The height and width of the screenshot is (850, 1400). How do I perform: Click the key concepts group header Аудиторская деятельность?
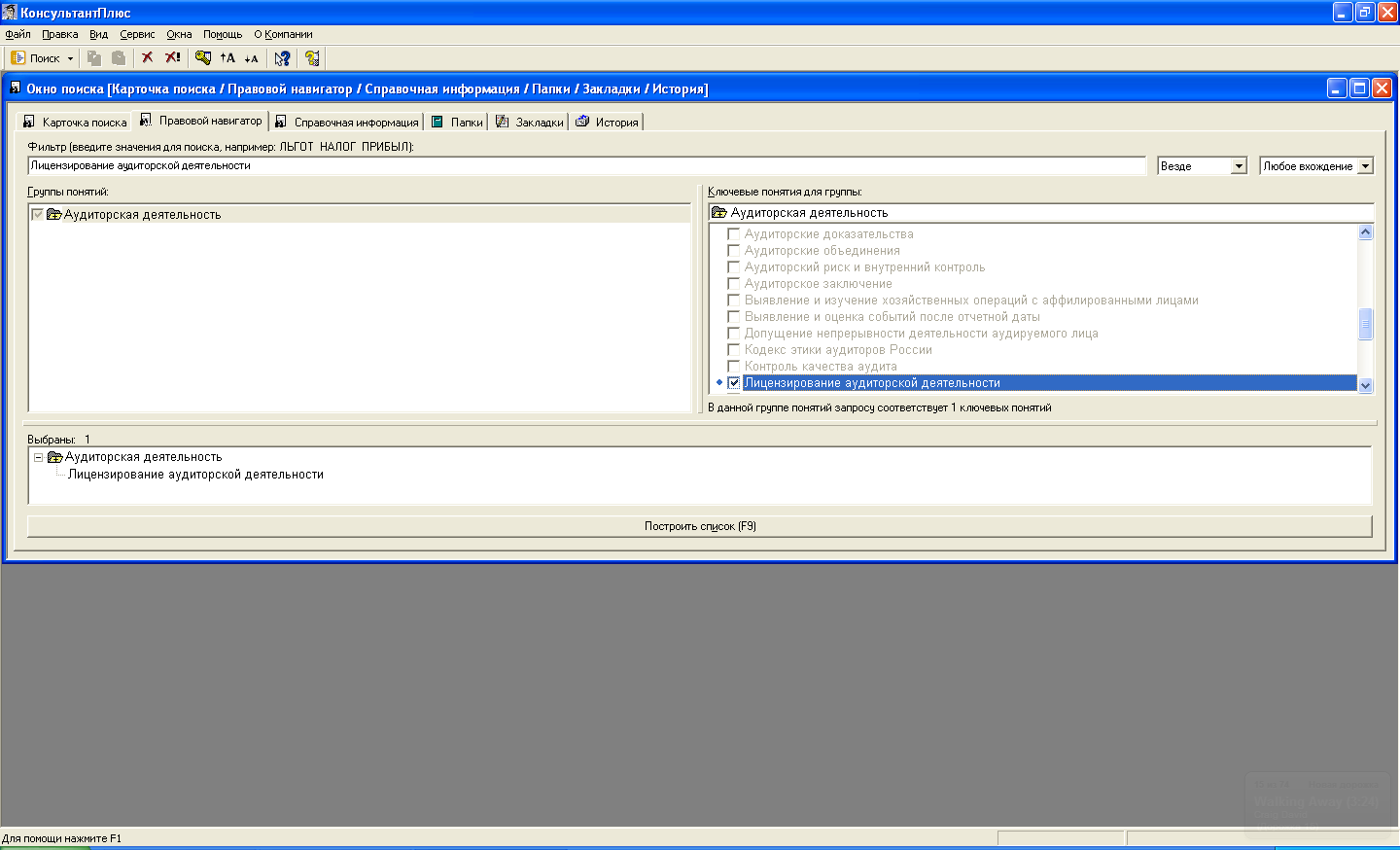(x=1041, y=213)
